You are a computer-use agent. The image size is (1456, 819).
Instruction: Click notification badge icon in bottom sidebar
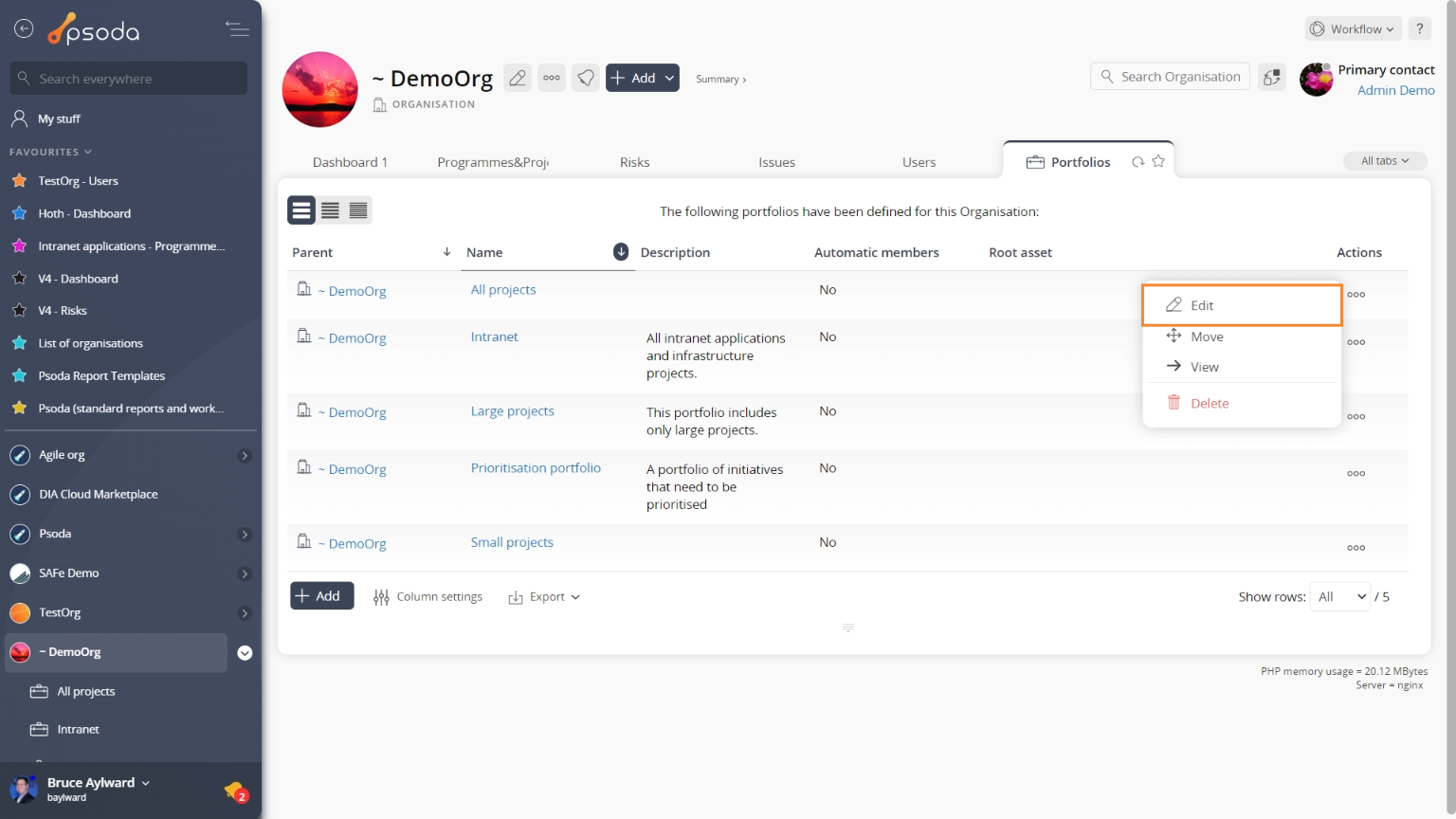[x=236, y=792]
